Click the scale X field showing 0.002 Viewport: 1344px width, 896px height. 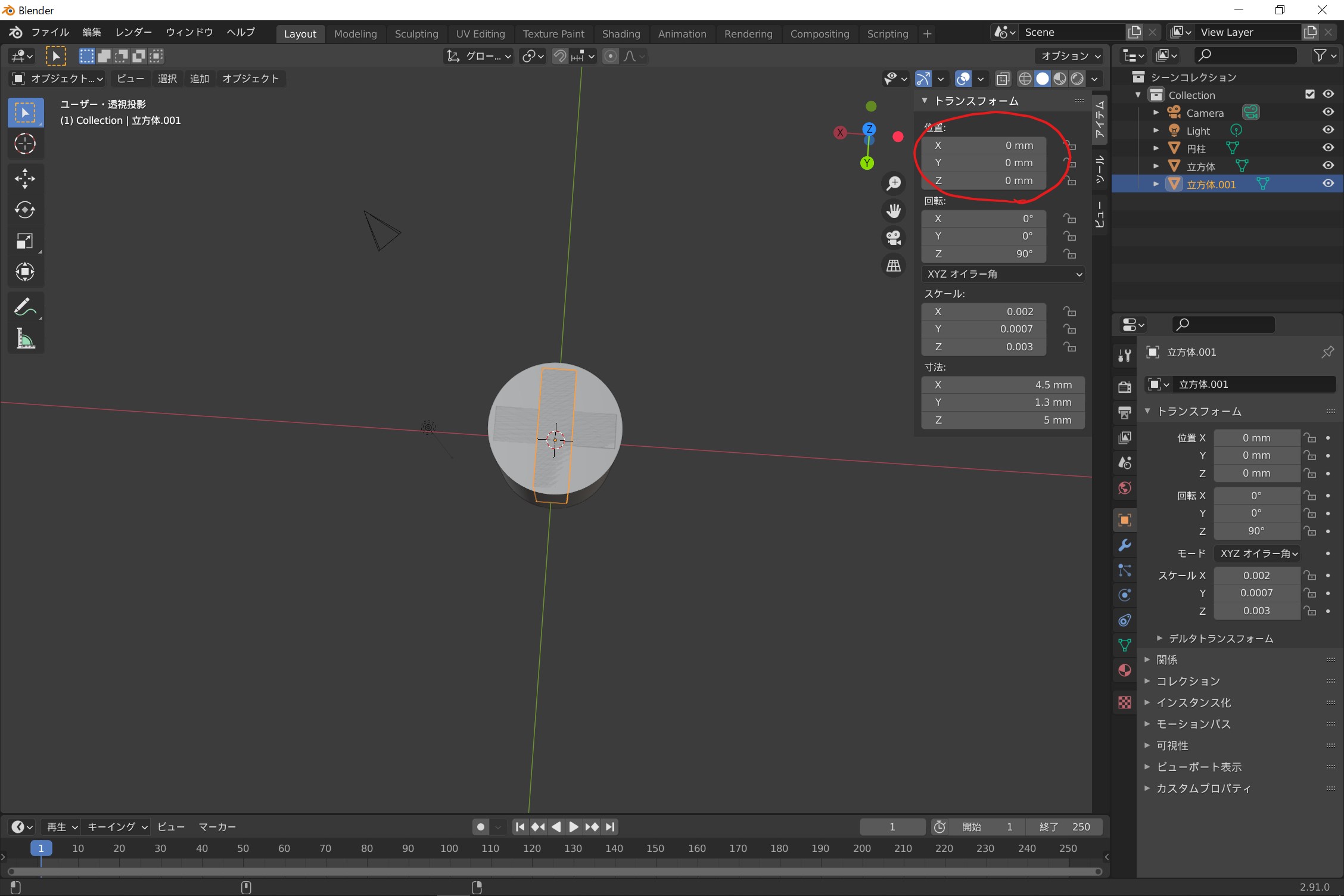point(984,312)
